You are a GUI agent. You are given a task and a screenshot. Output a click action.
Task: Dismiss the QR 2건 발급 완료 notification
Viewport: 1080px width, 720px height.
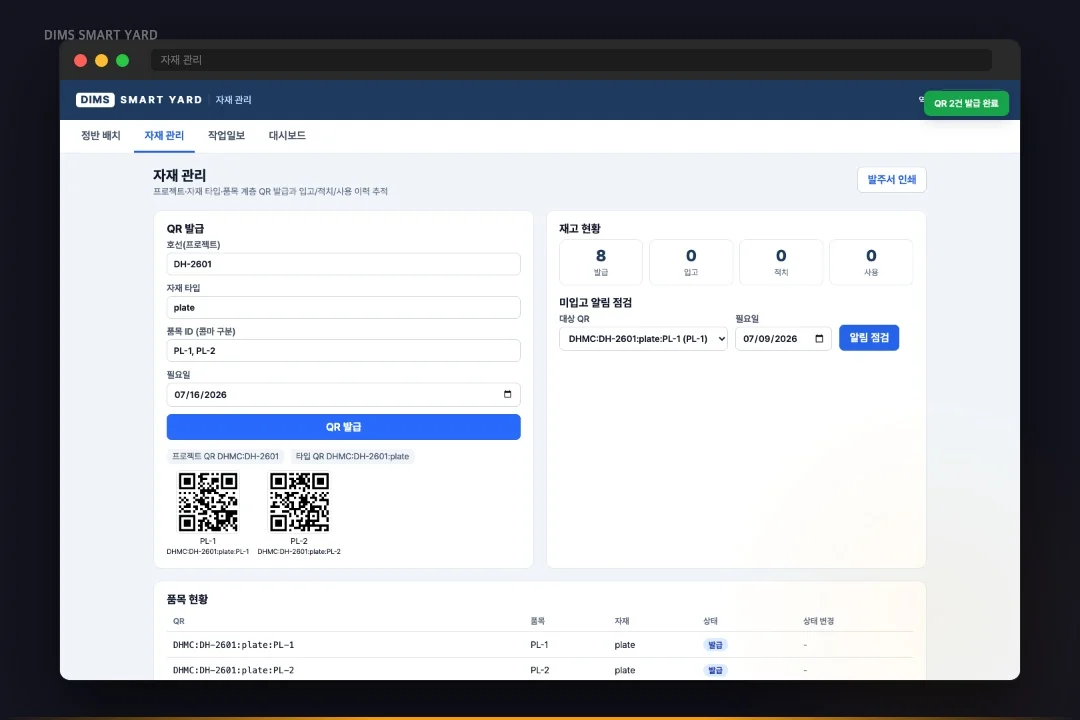click(x=966, y=103)
